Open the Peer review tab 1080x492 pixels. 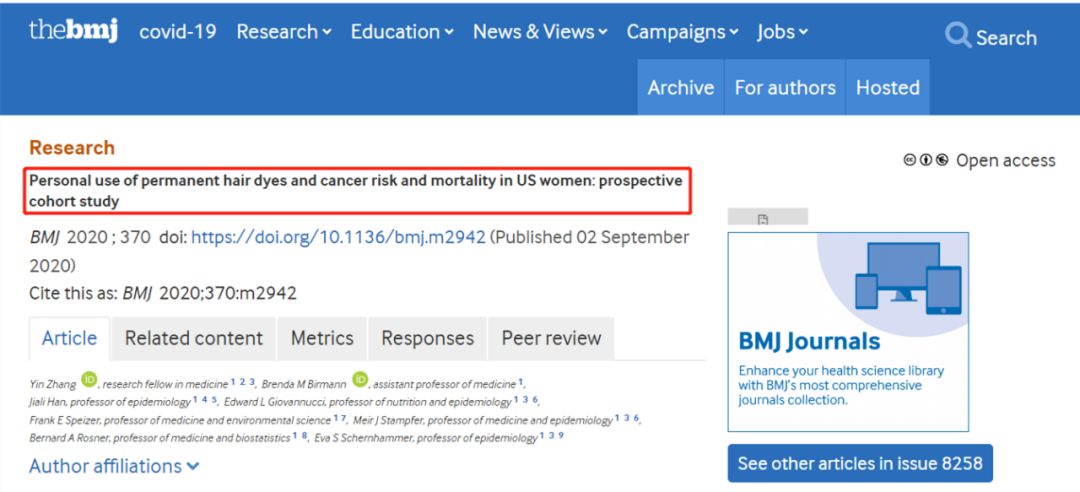(x=551, y=338)
